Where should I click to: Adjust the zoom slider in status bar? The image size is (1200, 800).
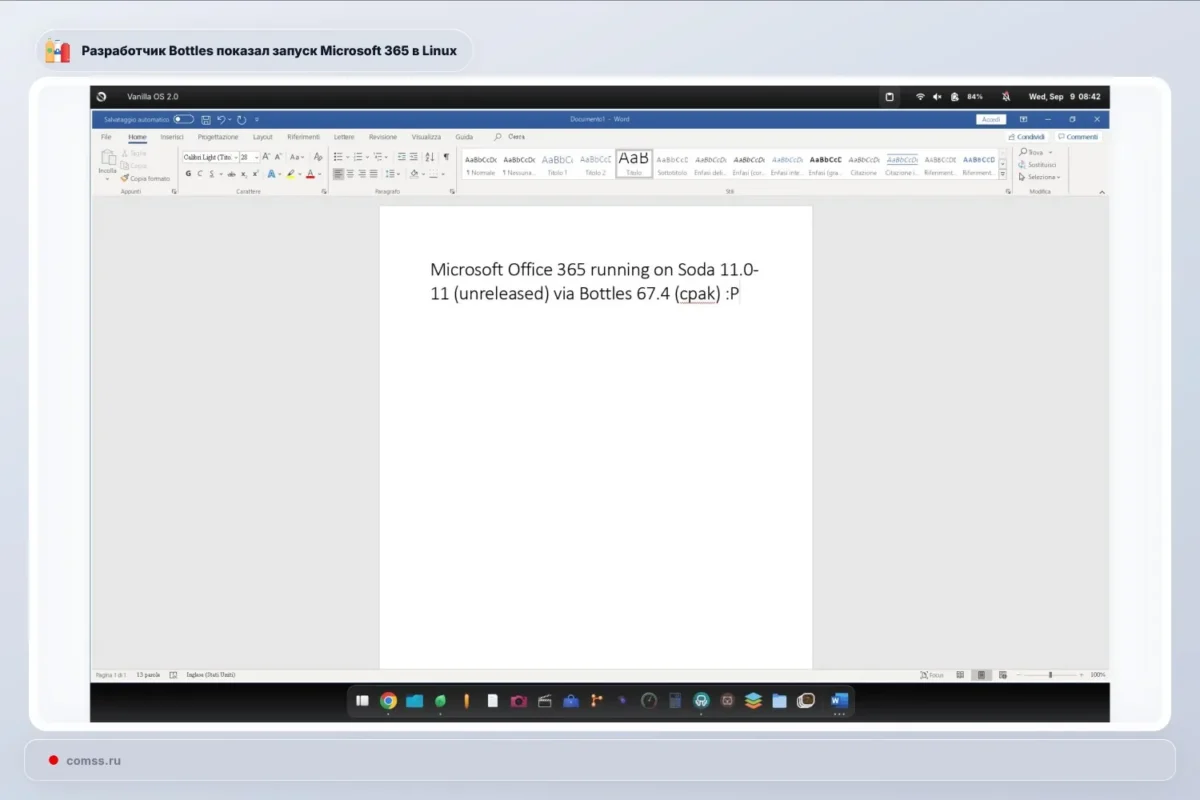pos(1049,675)
